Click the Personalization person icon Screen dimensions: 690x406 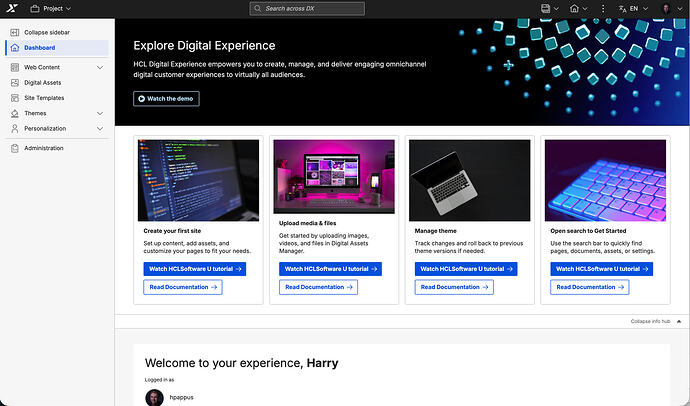15,128
